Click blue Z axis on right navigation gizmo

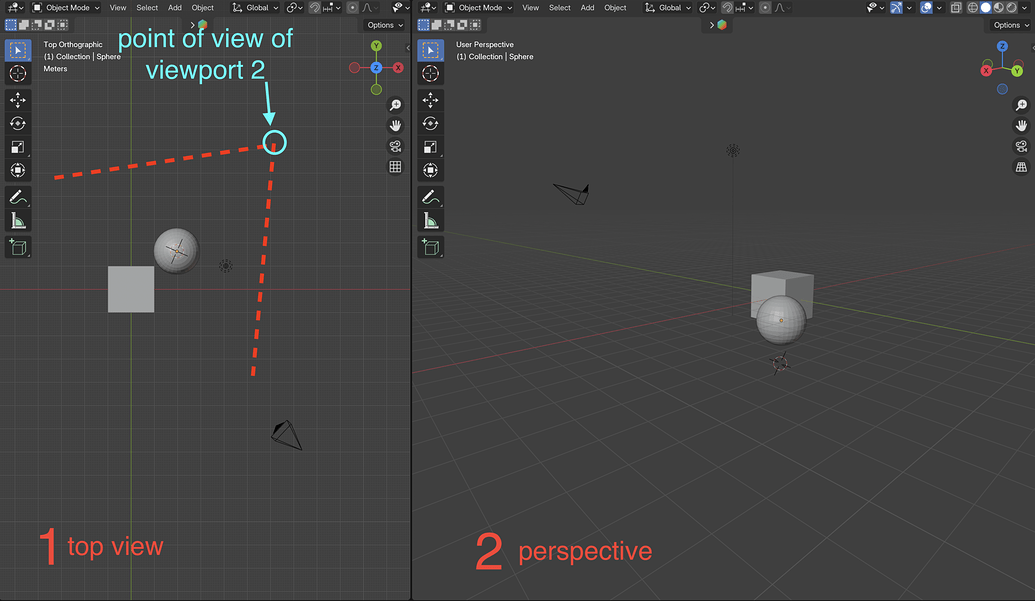pyautogui.click(x=1002, y=46)
